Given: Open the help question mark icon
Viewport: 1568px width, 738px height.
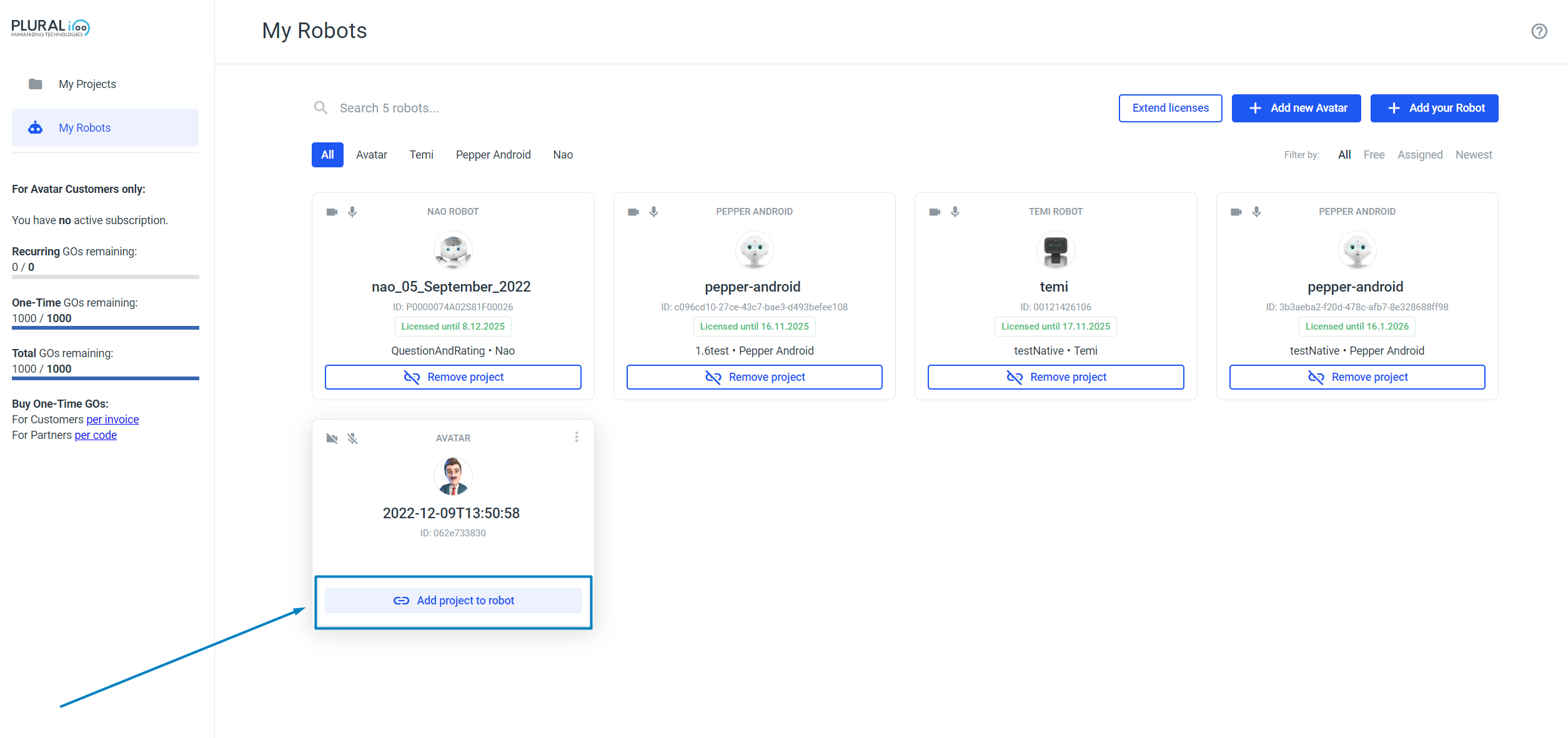Looking at the screenshot, I should pyautogui.click(x=1539, y=31).
